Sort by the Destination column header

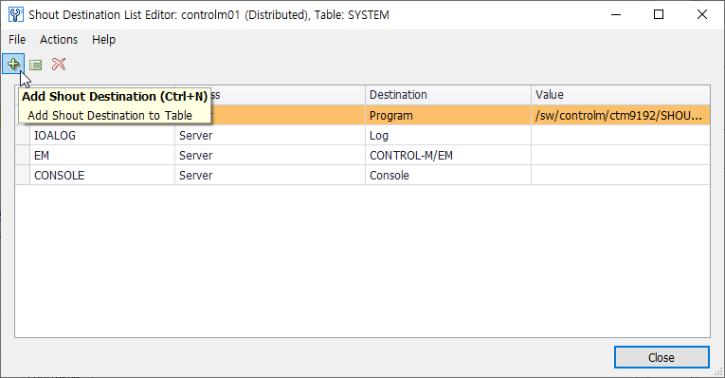tap(448, 95)
